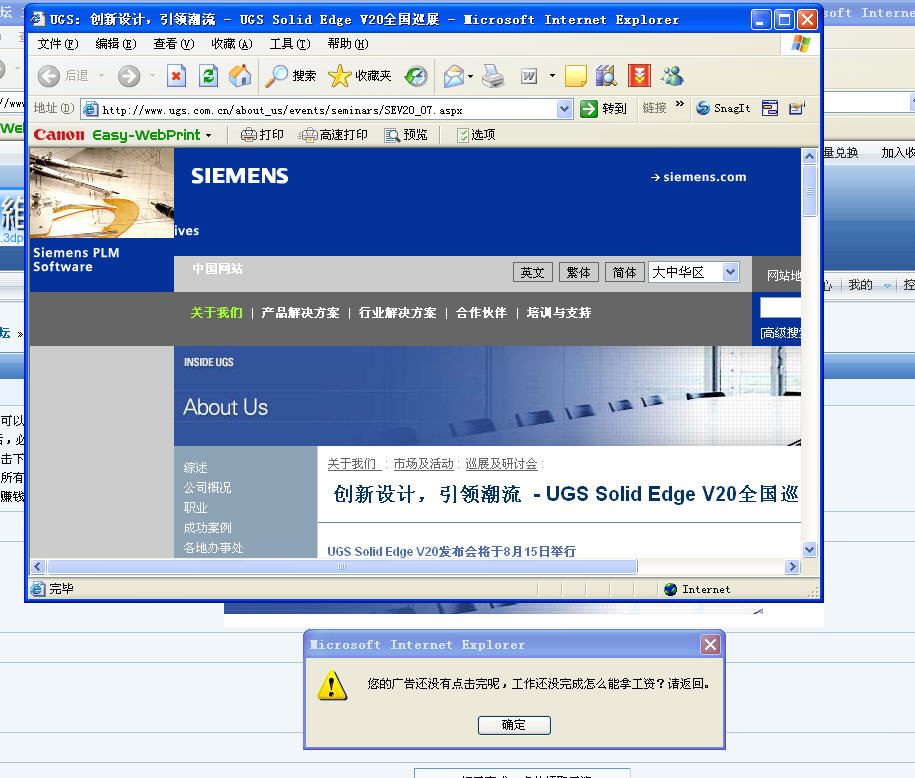The width and height of the screenshot is (915, 778).
Task: Close the Microsoft Internet Explorer alert dialog
Action: [x=710, y=645]
